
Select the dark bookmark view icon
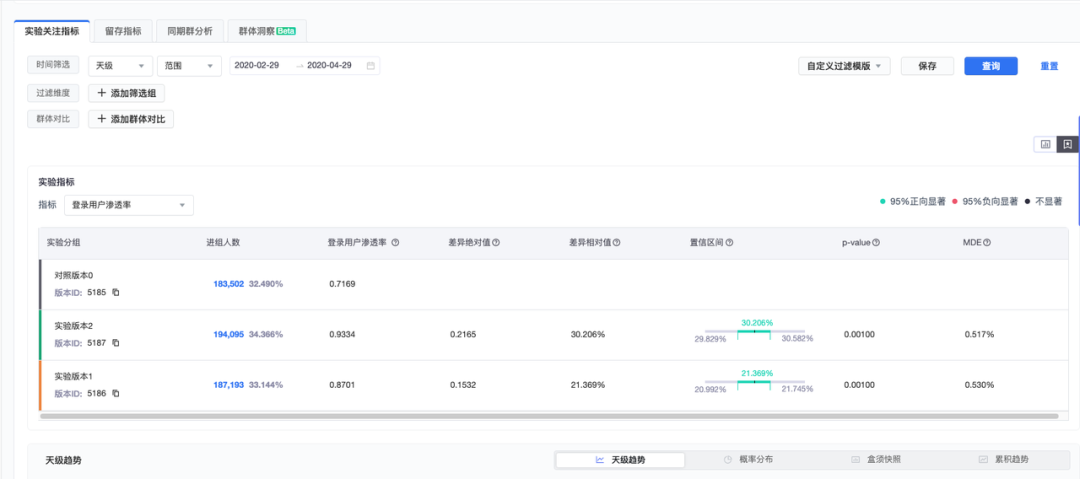pos(1067,144)
